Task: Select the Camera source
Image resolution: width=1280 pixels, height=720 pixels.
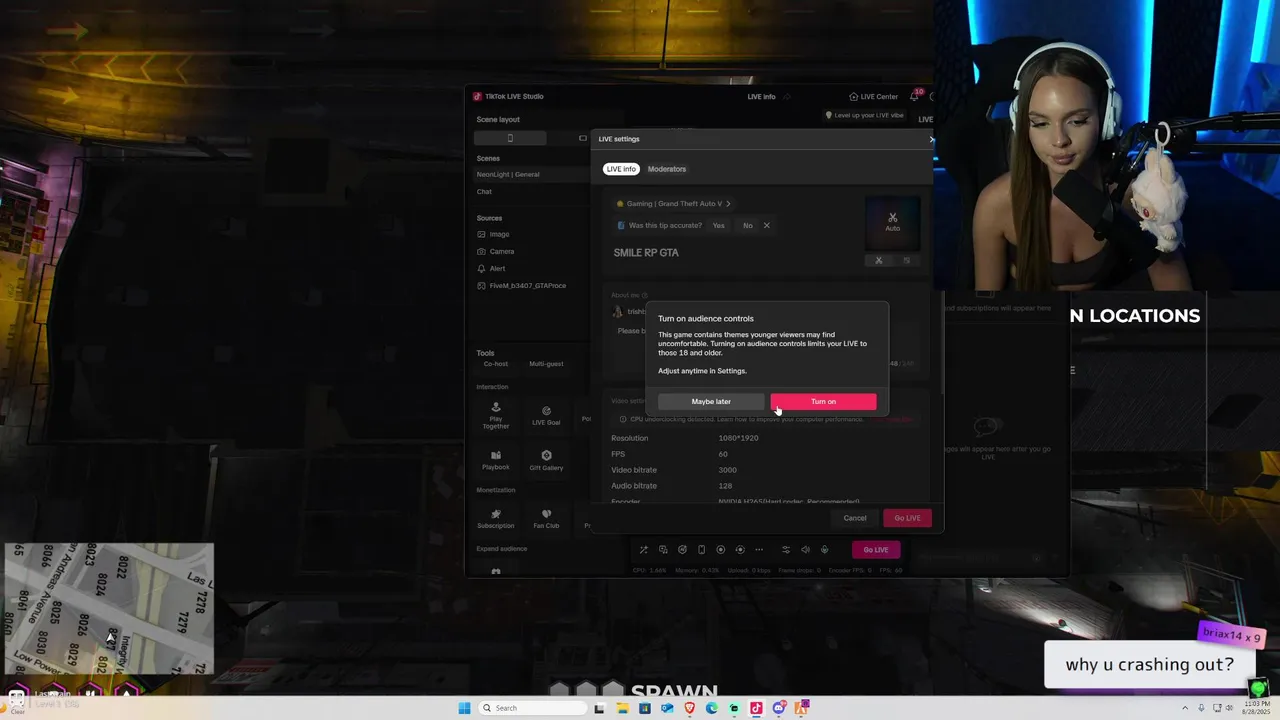Action: [496, 251]
